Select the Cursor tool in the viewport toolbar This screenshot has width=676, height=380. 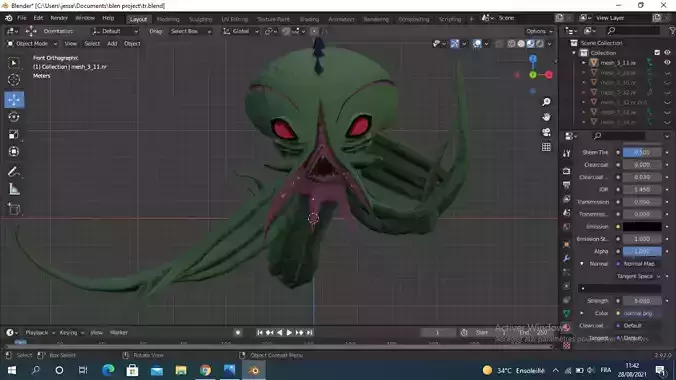click(14, 80)
